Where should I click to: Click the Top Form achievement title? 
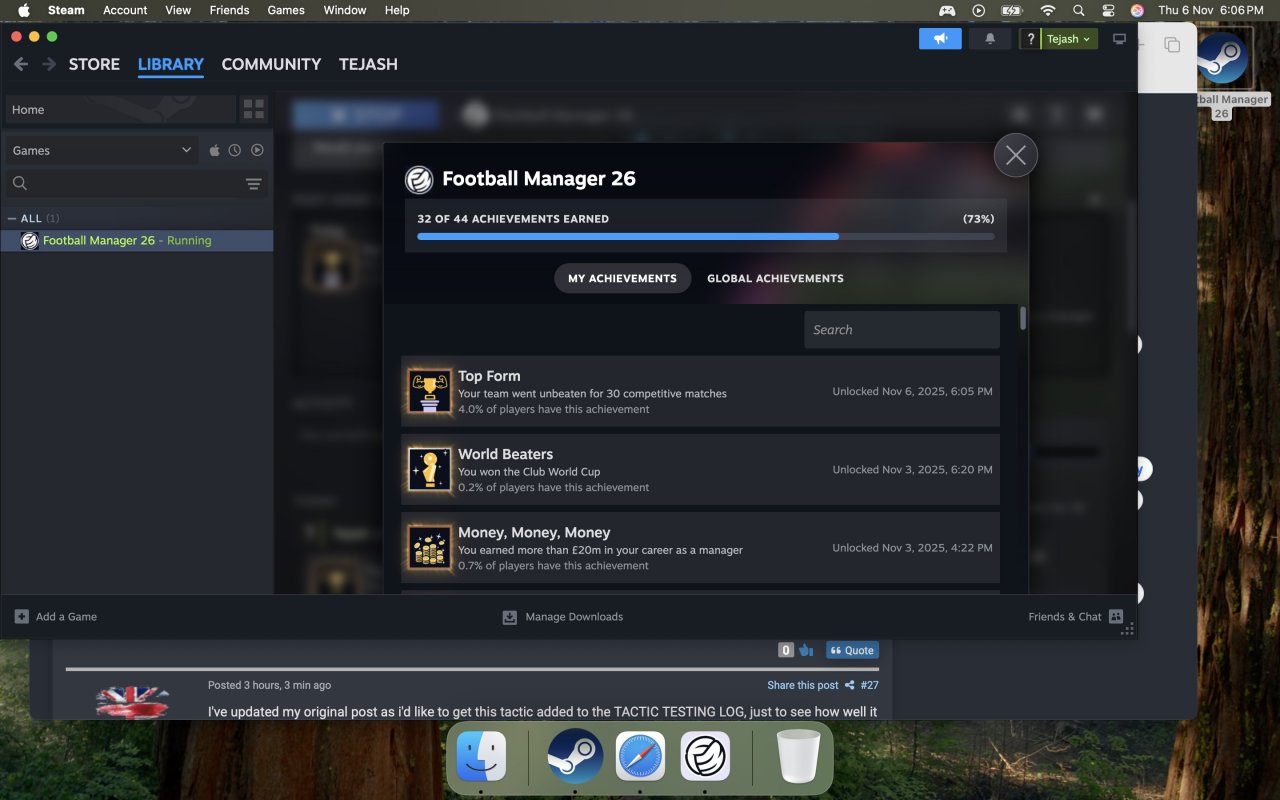pyautogui.click(x=489, y=376)
